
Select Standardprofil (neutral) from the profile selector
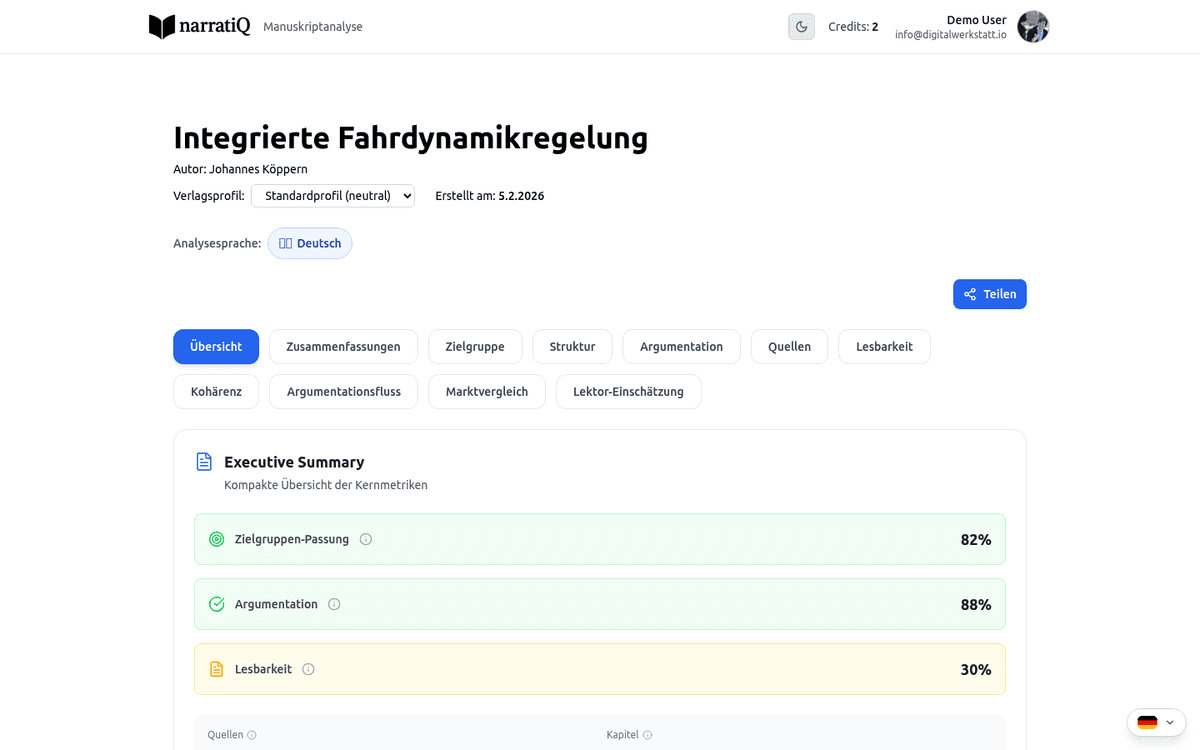[333, 195]
